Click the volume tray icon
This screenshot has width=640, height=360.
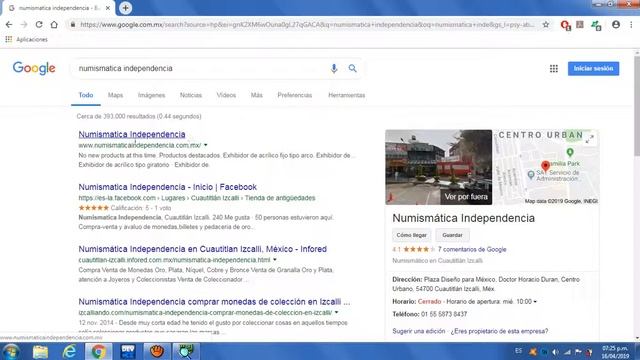tap(556, 351)
